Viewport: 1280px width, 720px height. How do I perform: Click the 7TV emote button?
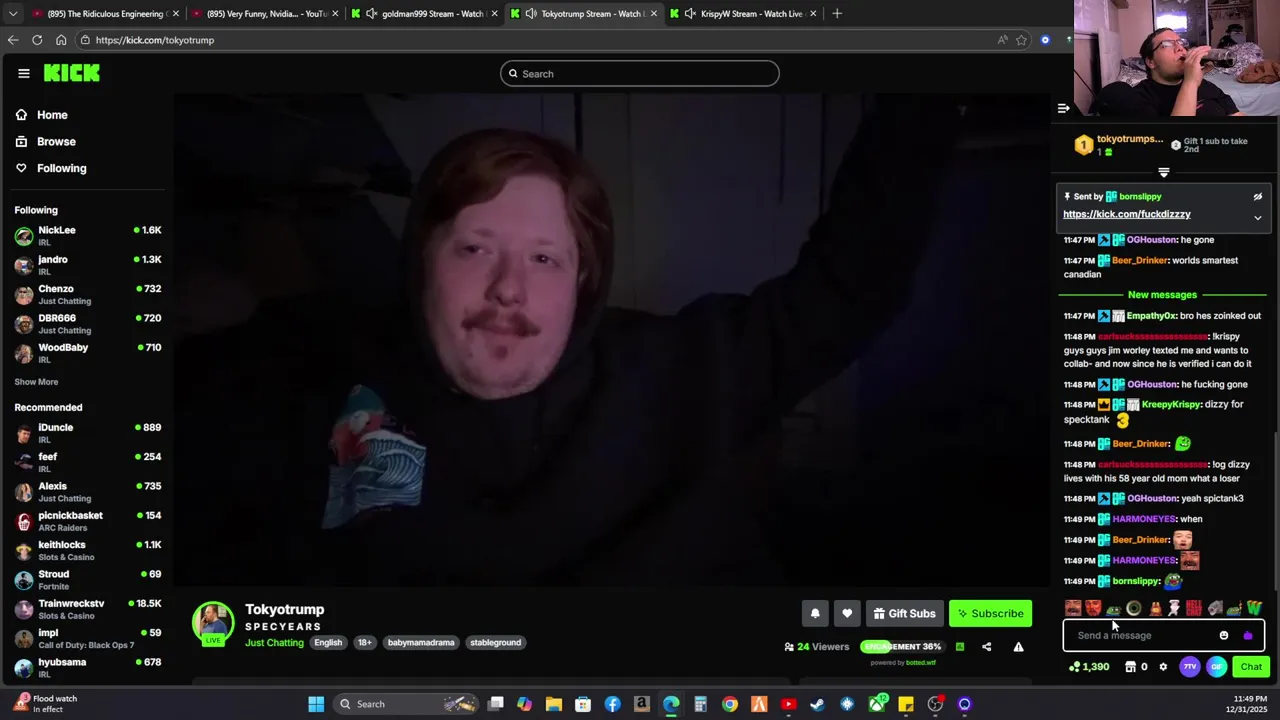tap(1189, 667)
